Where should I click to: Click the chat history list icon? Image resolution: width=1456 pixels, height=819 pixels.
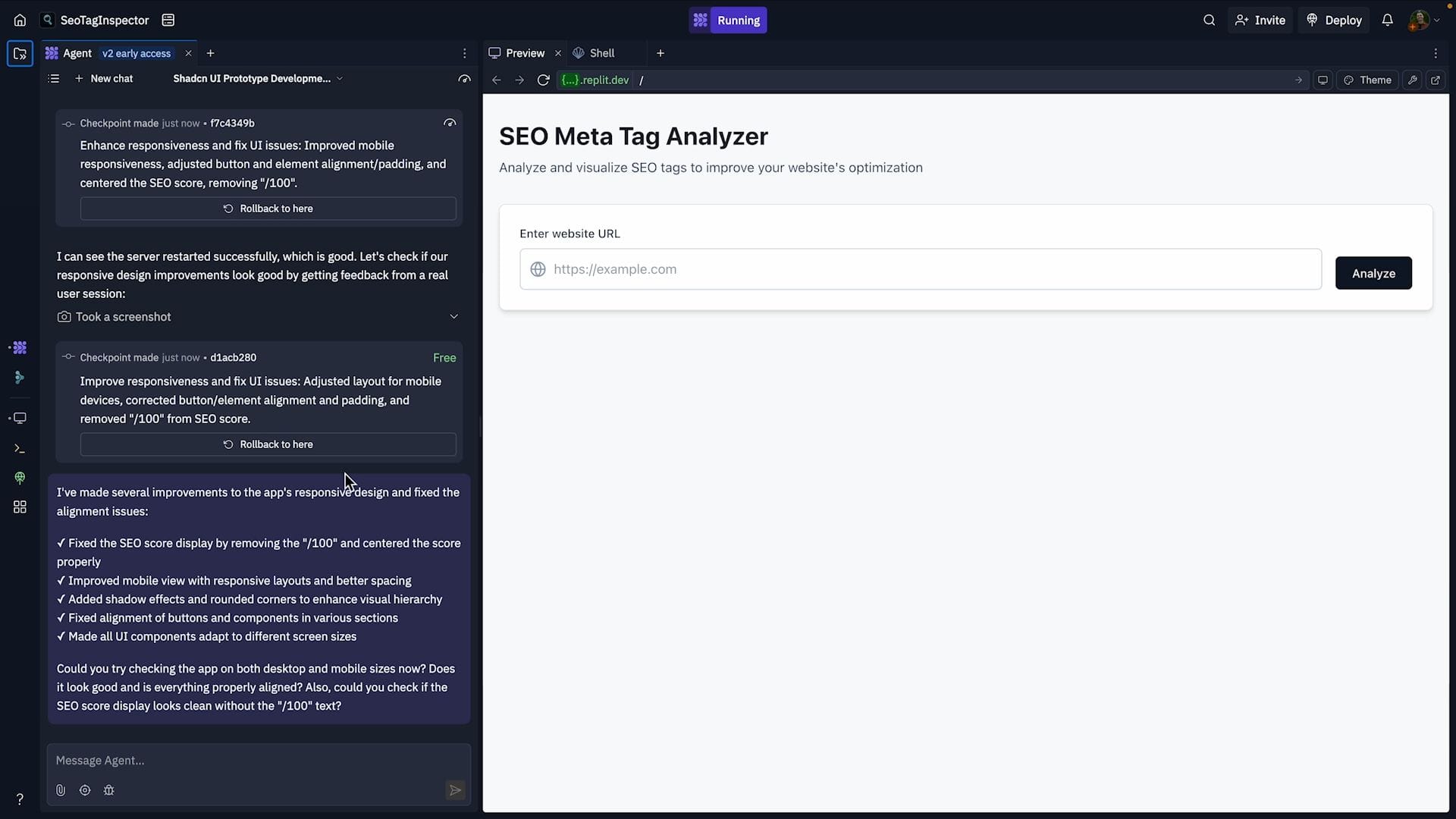pos(53,79)
